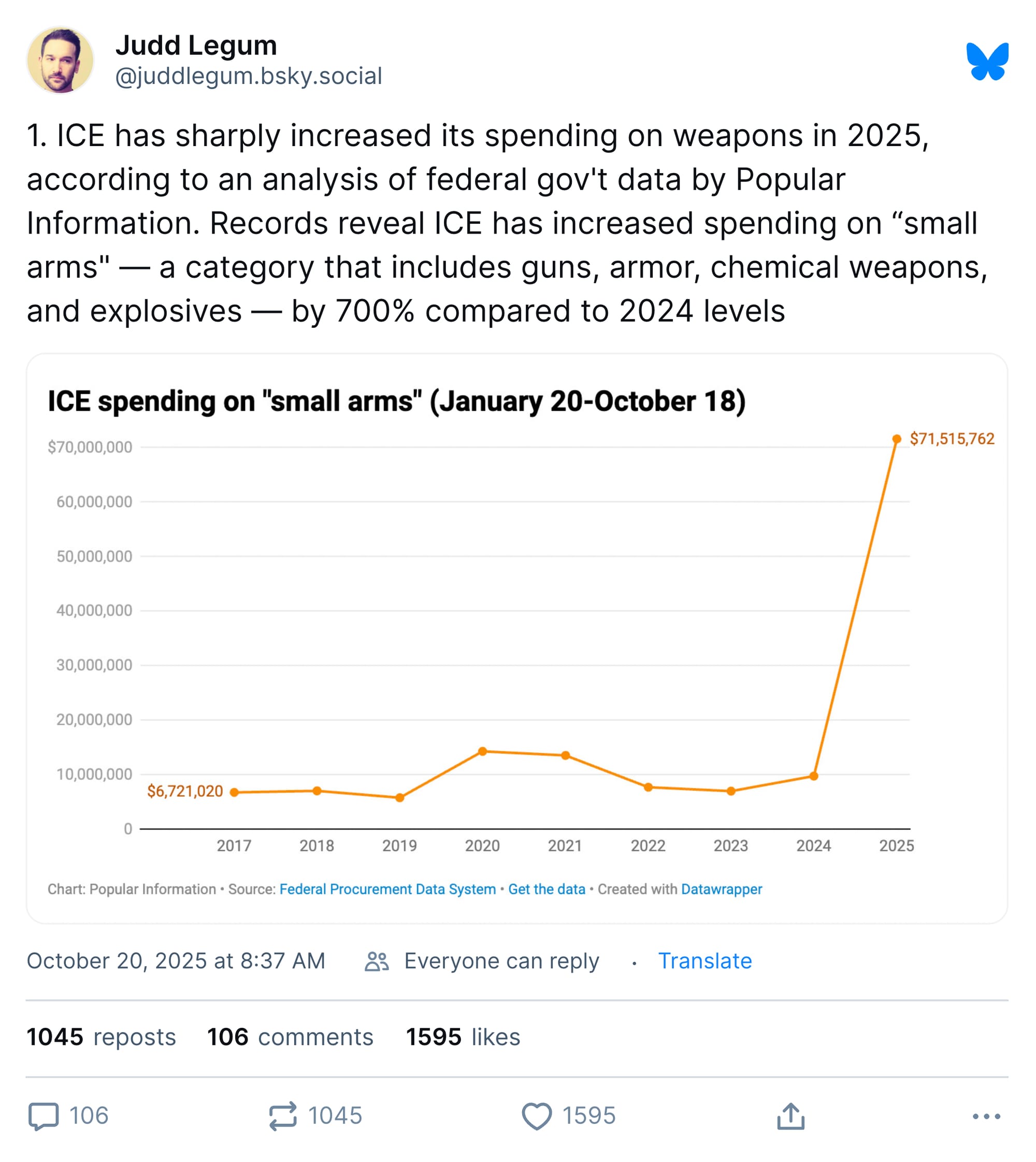
Task: Click the post timestamp October 20, 2025
Action: click(176, 961)
